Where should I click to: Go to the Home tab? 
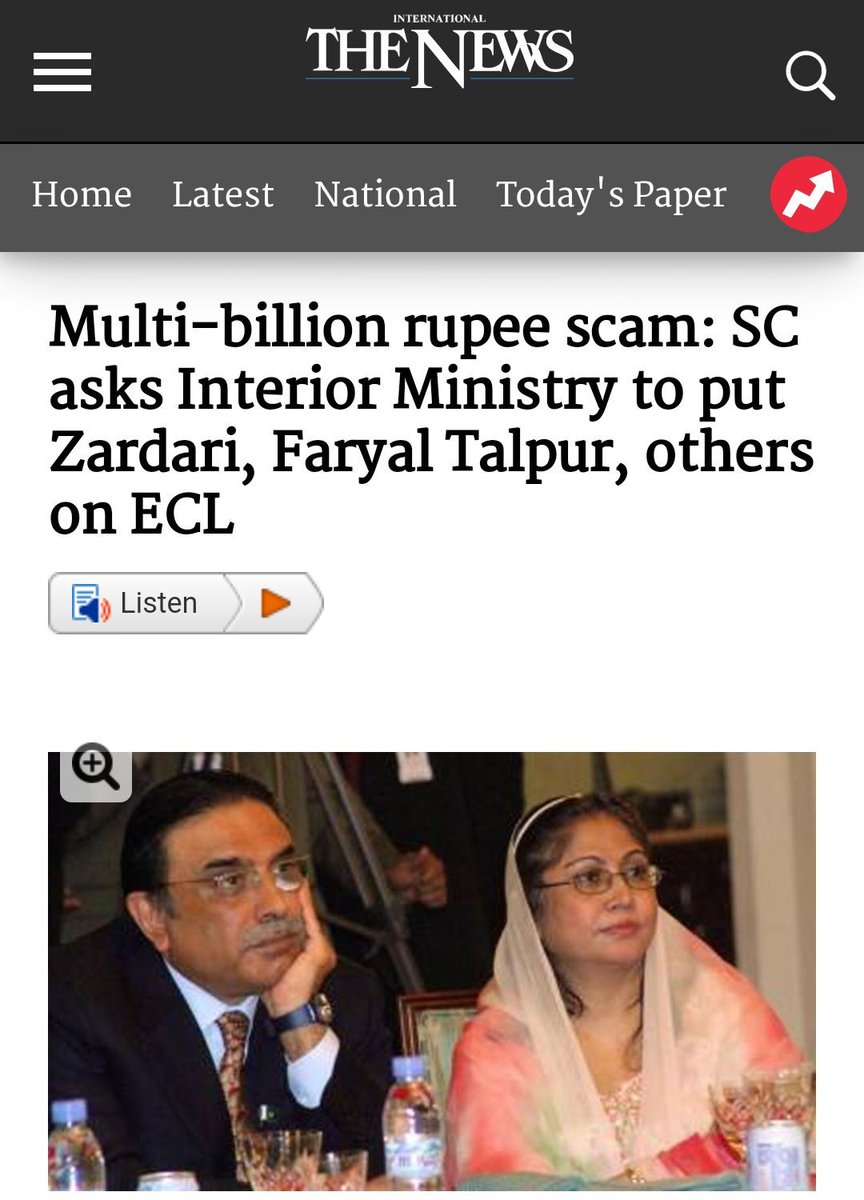click(x=81, y=194)
